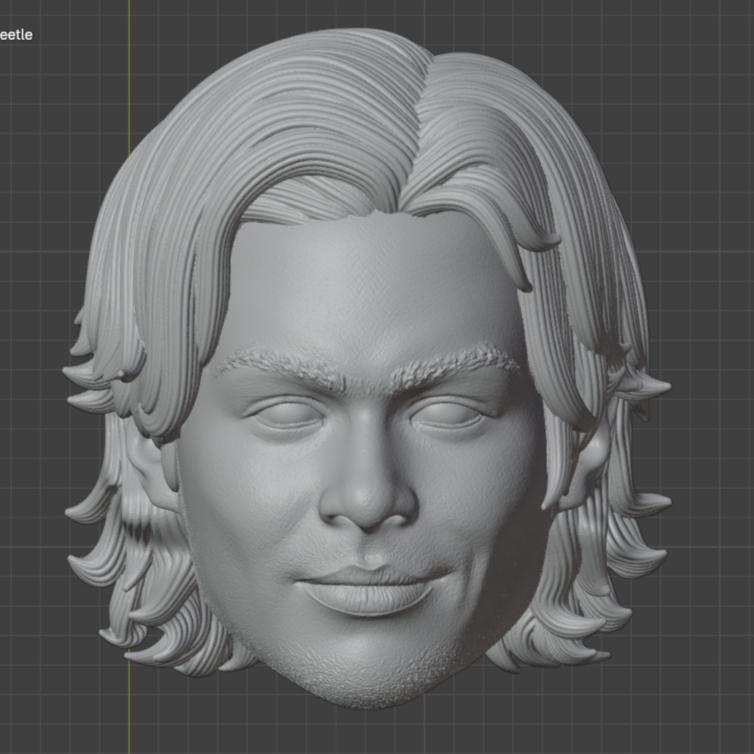
Task: Click the lips of the sculpted face
Action: coord(369,590)
